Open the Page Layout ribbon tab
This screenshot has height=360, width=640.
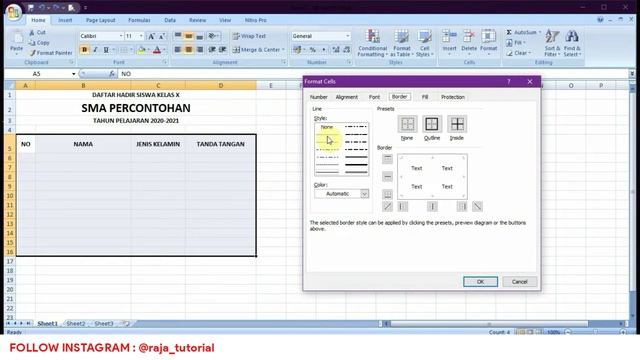100,20
